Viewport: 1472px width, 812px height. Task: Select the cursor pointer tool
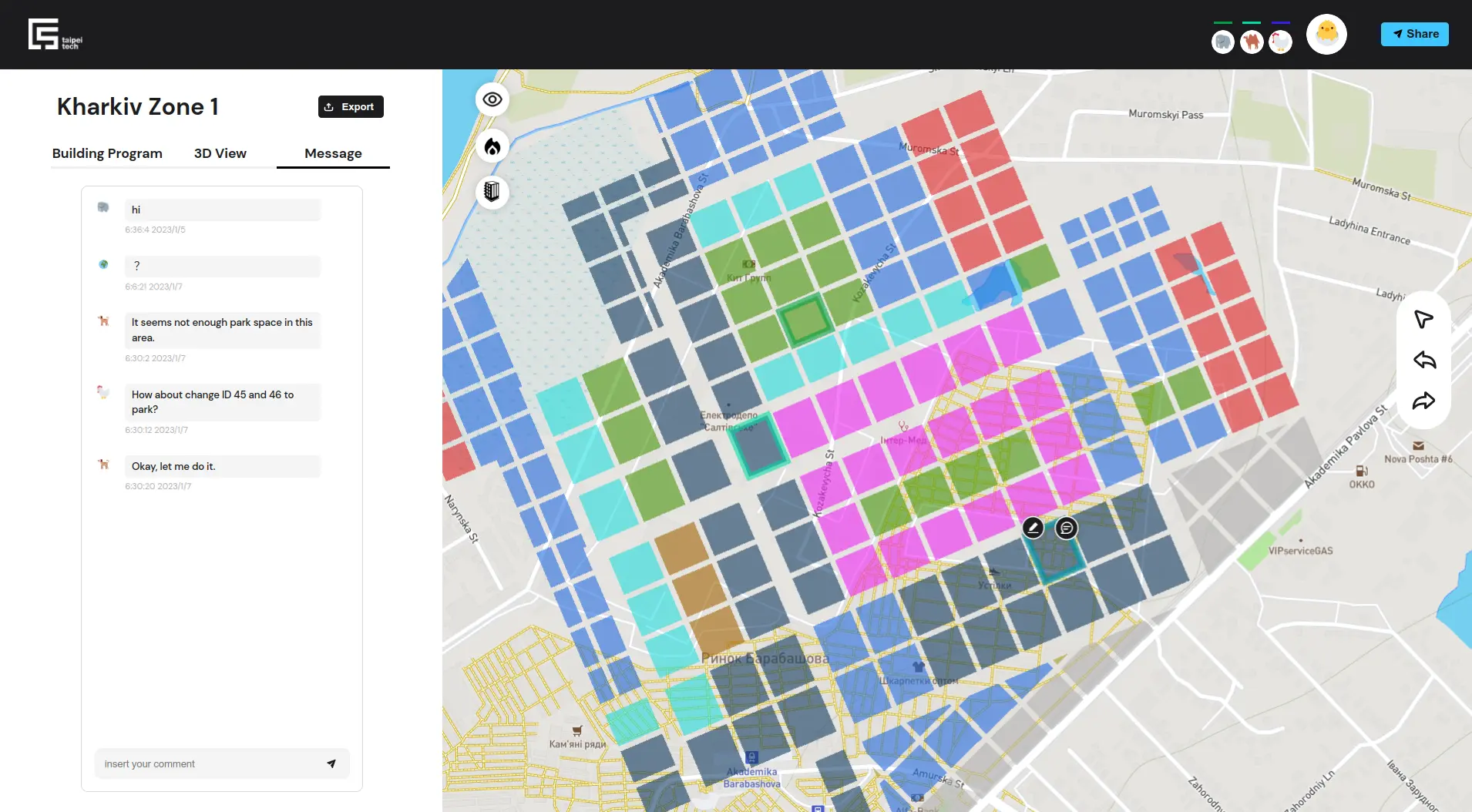point(1423,319)
